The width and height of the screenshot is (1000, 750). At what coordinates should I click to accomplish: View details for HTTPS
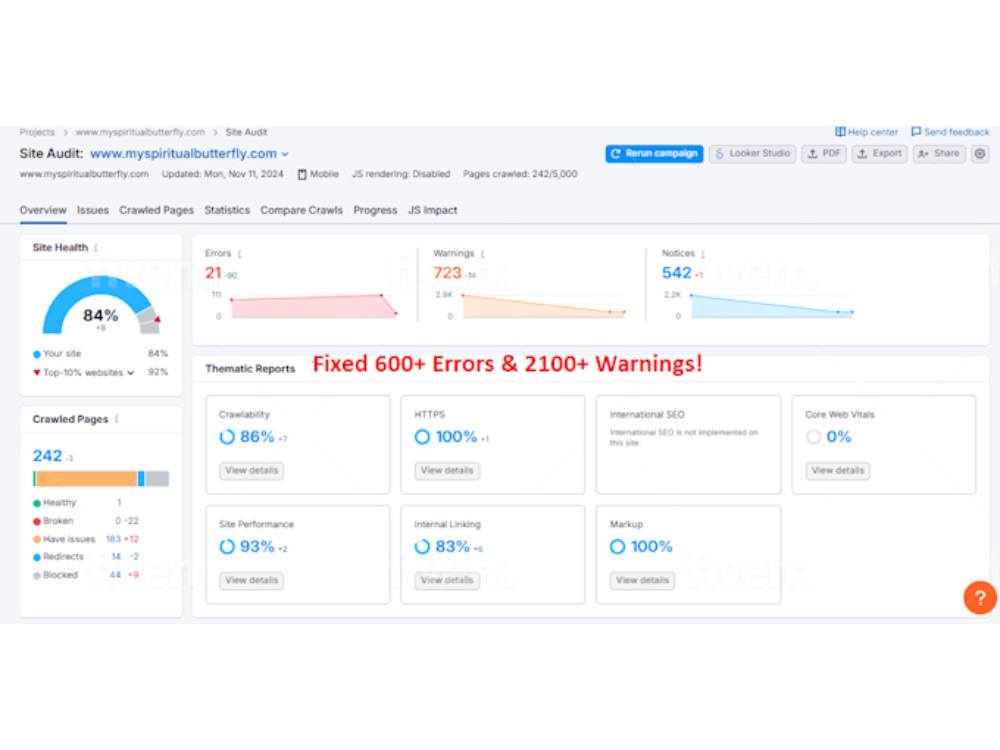447,471
